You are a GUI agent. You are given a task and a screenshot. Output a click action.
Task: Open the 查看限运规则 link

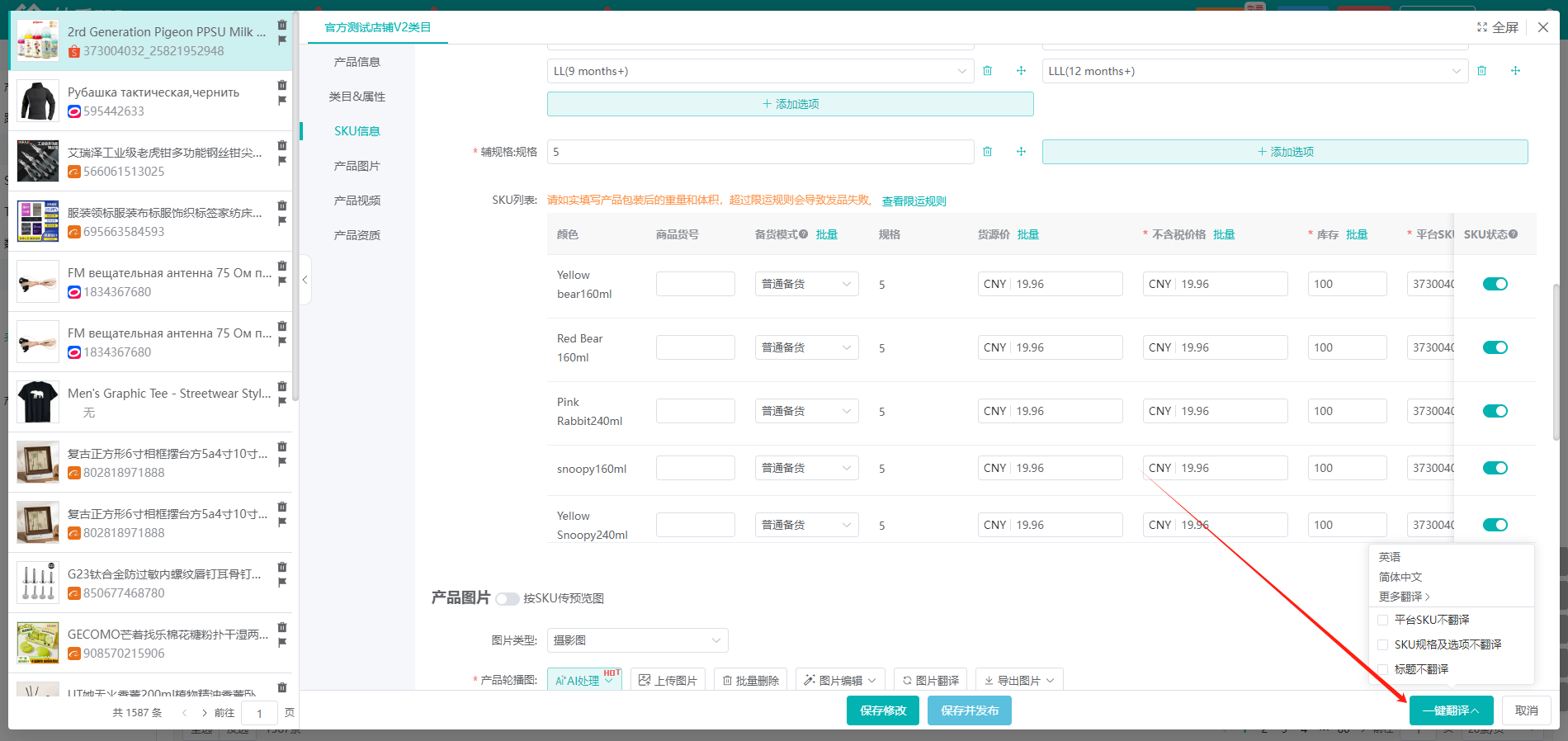pyautogui.click(x=914, y=201)
